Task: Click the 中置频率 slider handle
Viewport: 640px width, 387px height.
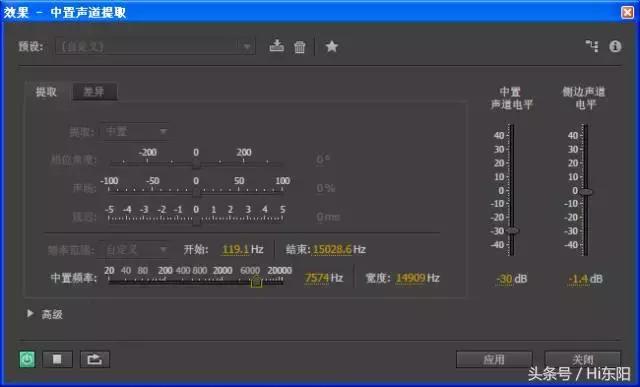Action: coord(256,282)
